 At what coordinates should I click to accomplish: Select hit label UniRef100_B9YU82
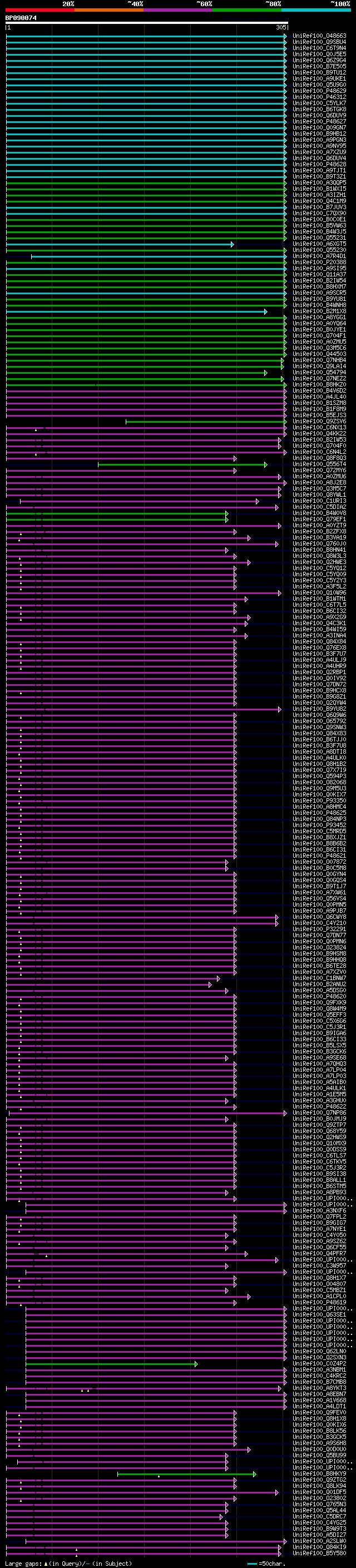tap(319, 709)
